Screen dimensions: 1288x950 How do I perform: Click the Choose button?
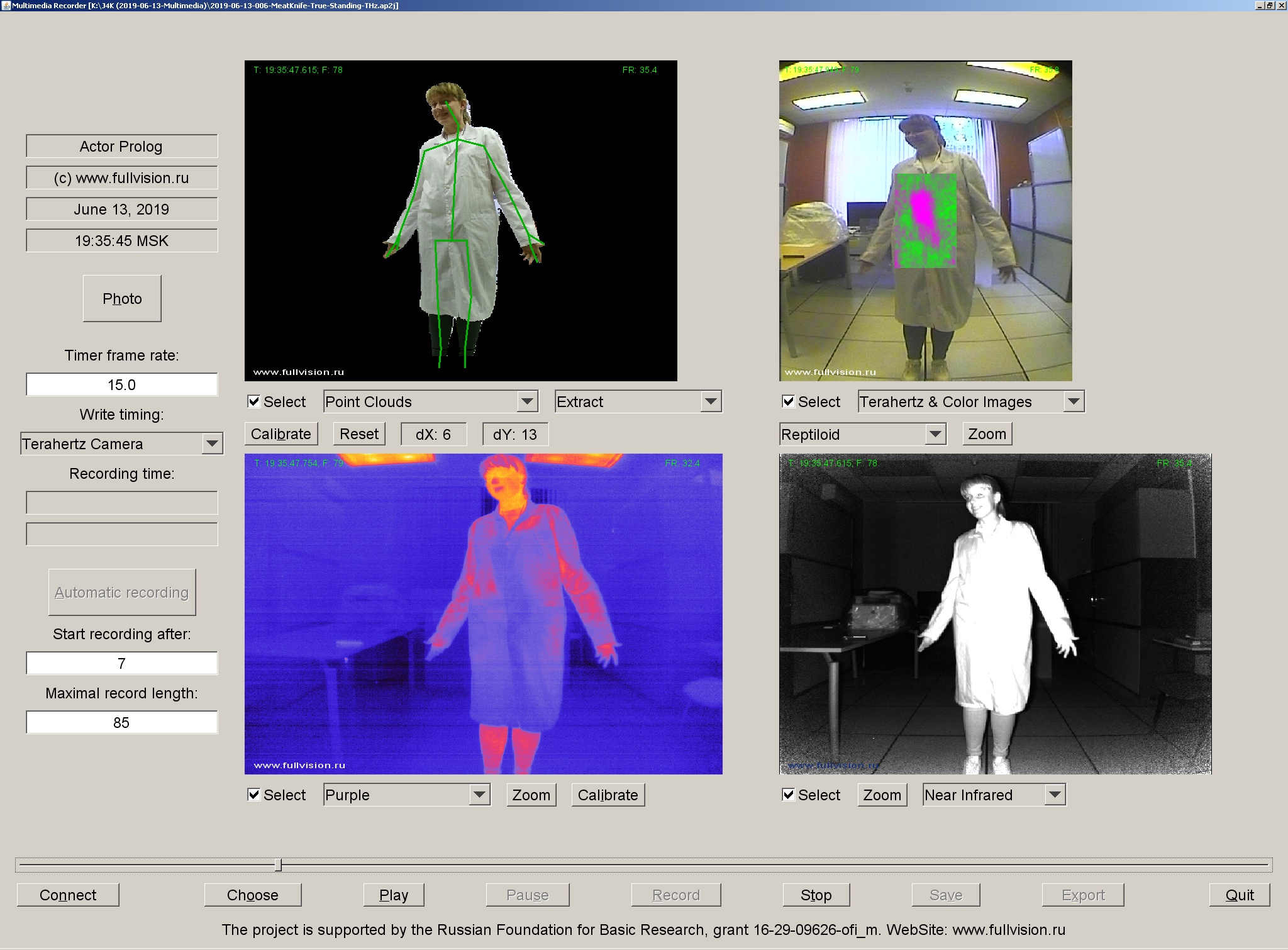(x=253, y=895)
